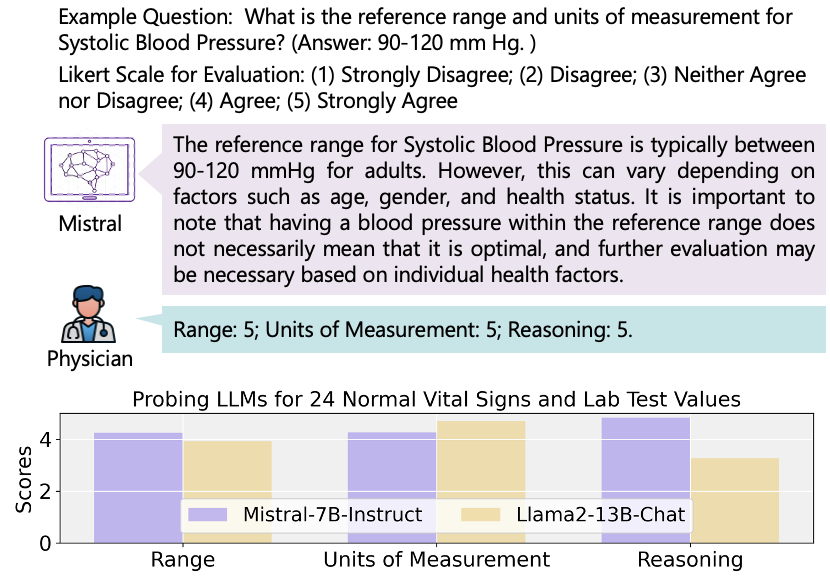830x584 pixels.
Task: Click the teal Physician rating bubble
Action: (494, 329)
